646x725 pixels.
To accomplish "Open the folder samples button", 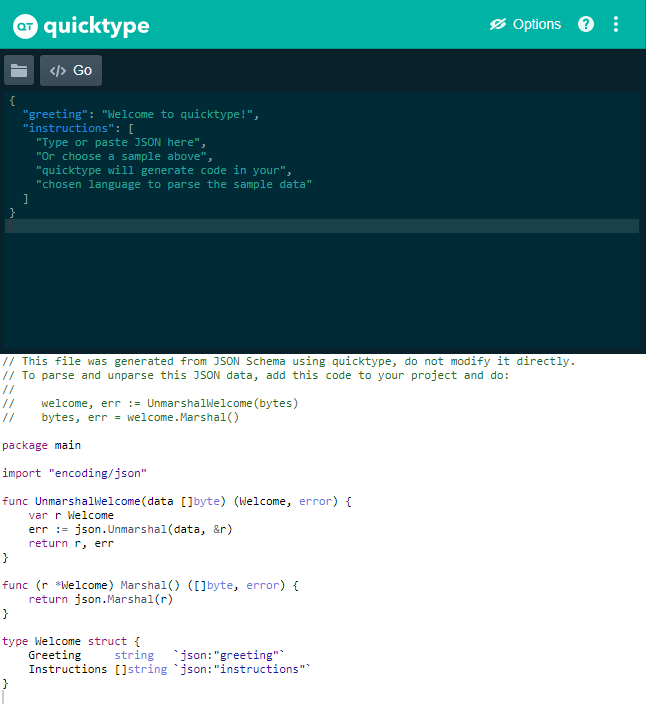I will 19,70.
